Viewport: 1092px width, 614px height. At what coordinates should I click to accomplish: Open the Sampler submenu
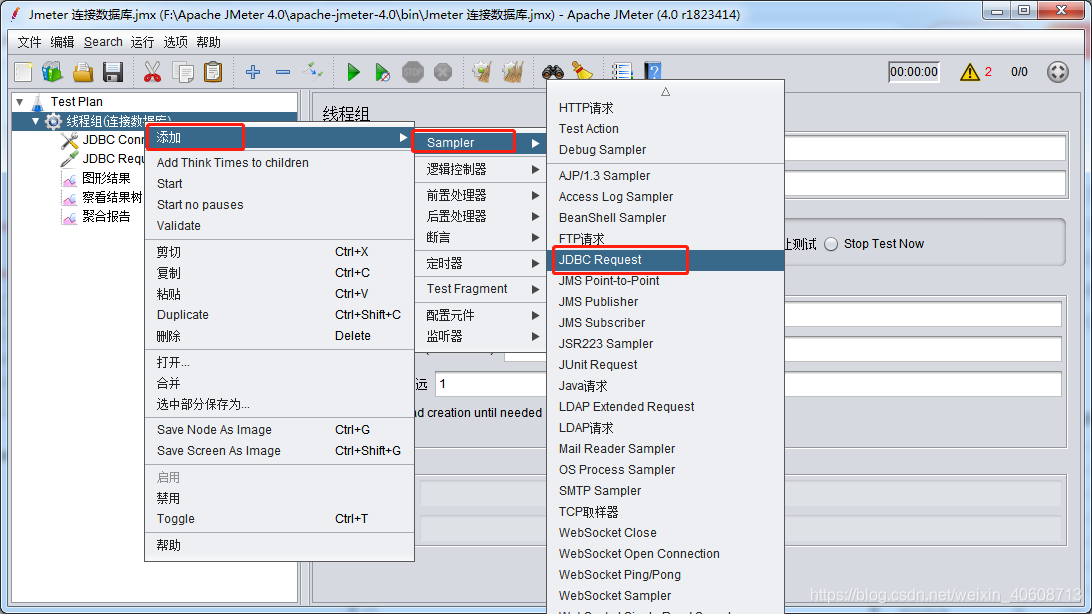point(478,143)
